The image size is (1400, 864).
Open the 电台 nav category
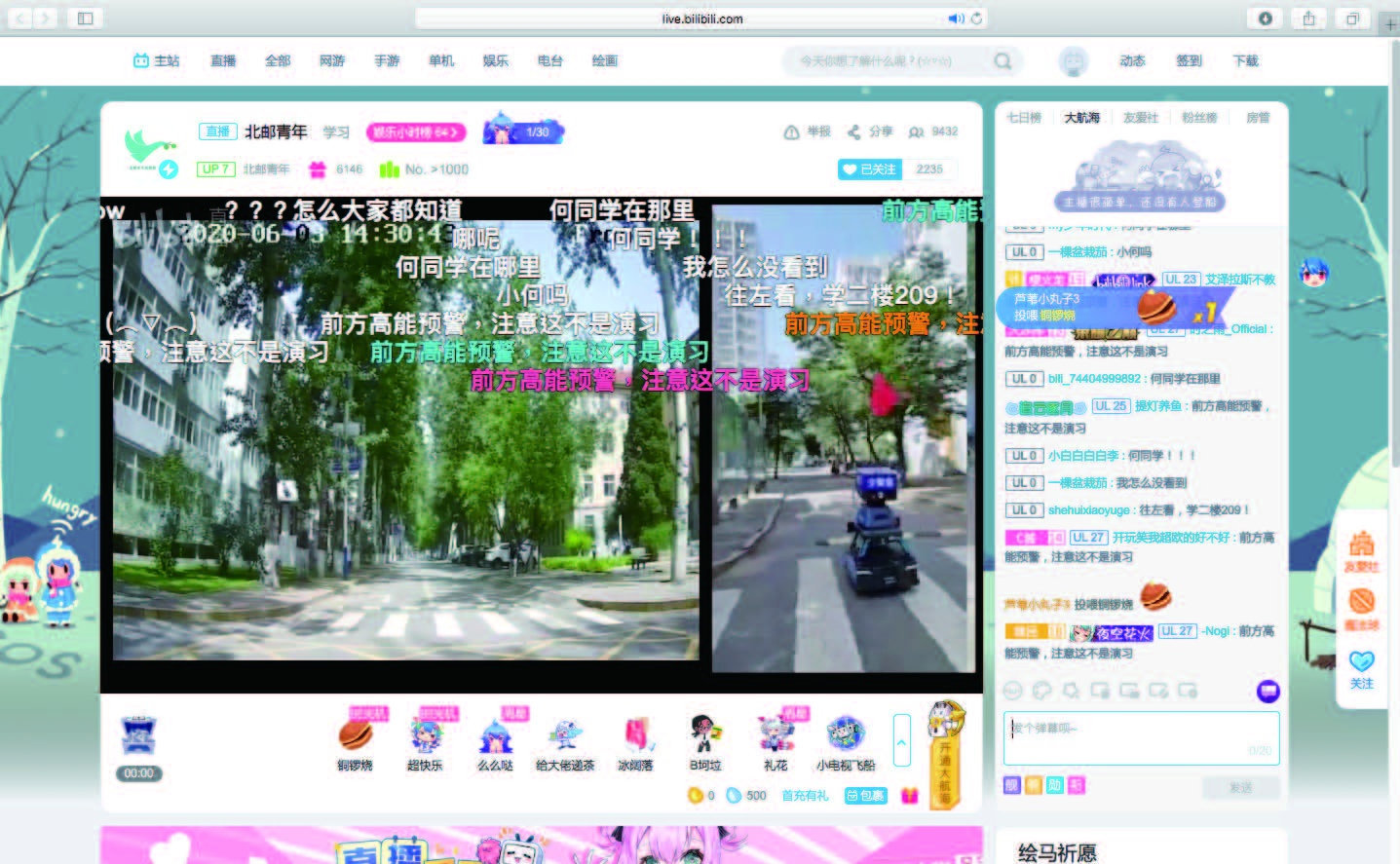coord(550,60)
